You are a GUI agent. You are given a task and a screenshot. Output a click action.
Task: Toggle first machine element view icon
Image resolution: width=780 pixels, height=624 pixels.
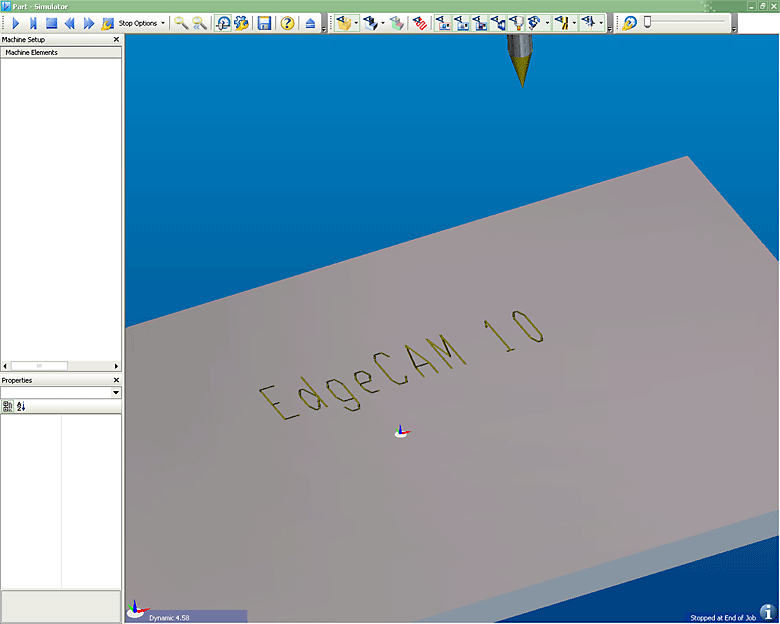coord(443,23)
